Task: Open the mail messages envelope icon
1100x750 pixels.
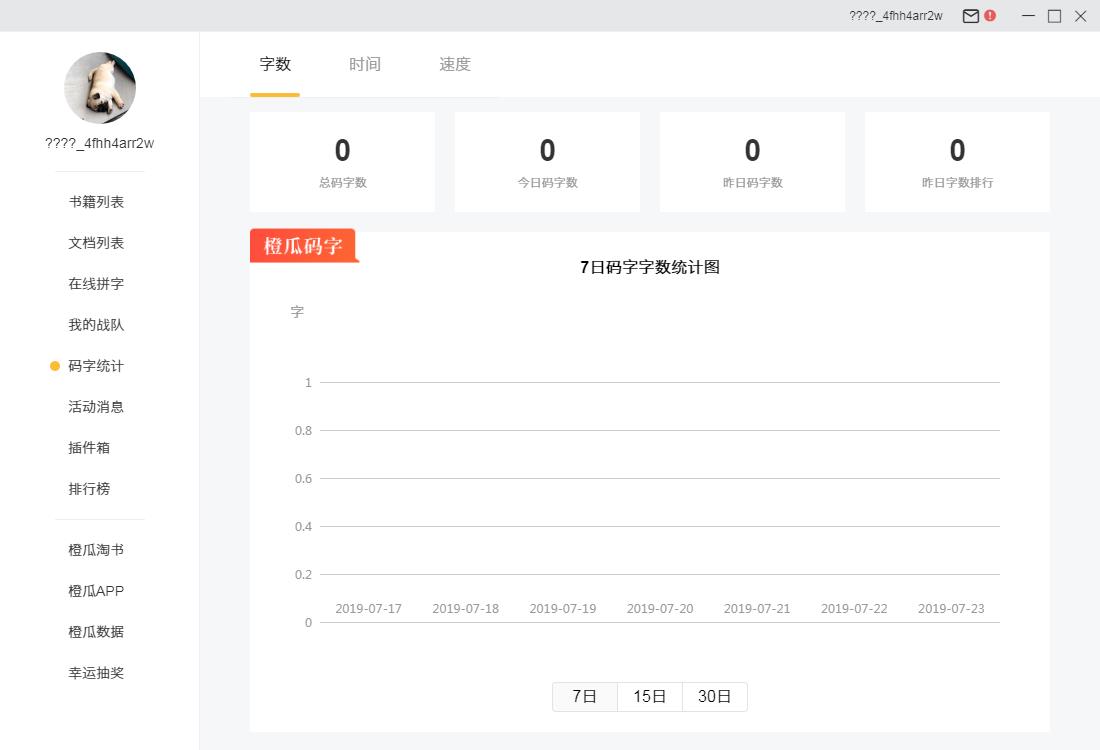Action: pyautogui.click(x=970, y=16)
